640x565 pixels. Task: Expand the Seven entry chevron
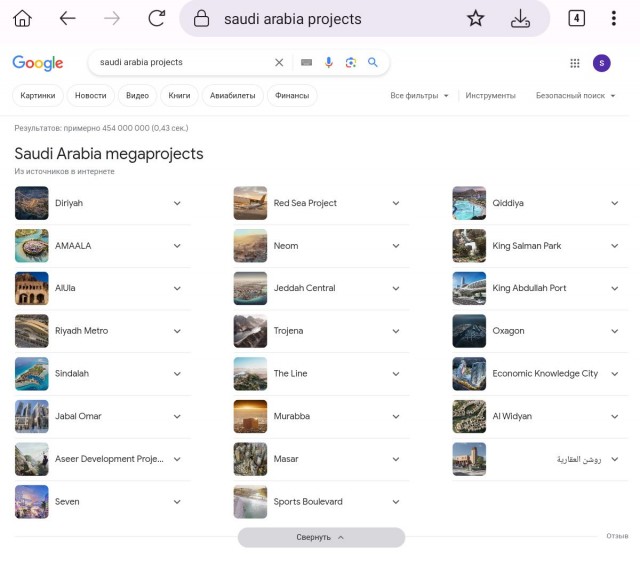[x=177, y=502]
